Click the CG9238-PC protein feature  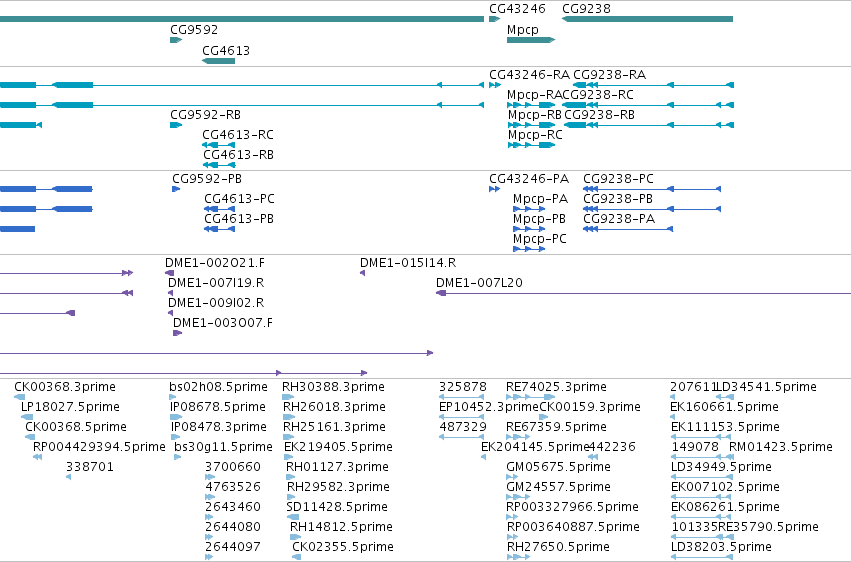tap(652, 189)
